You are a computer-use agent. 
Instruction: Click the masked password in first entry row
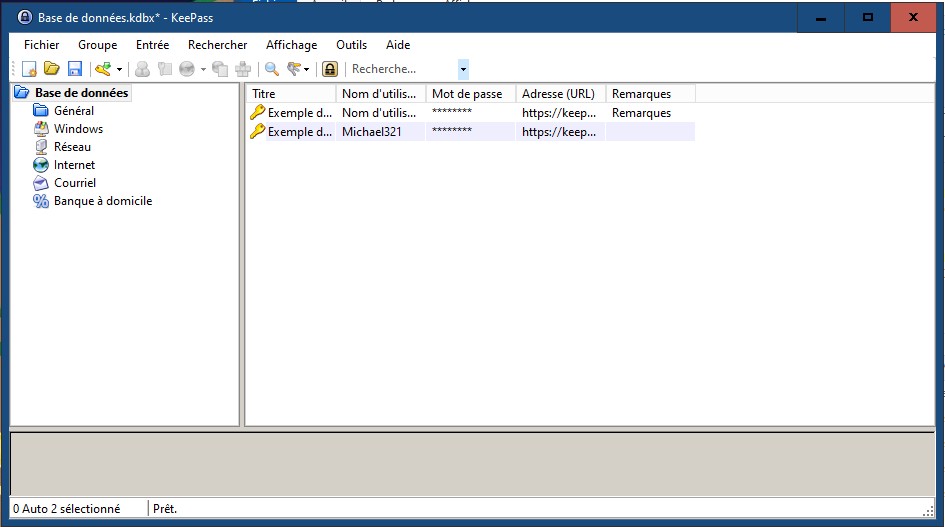(452, 112)
